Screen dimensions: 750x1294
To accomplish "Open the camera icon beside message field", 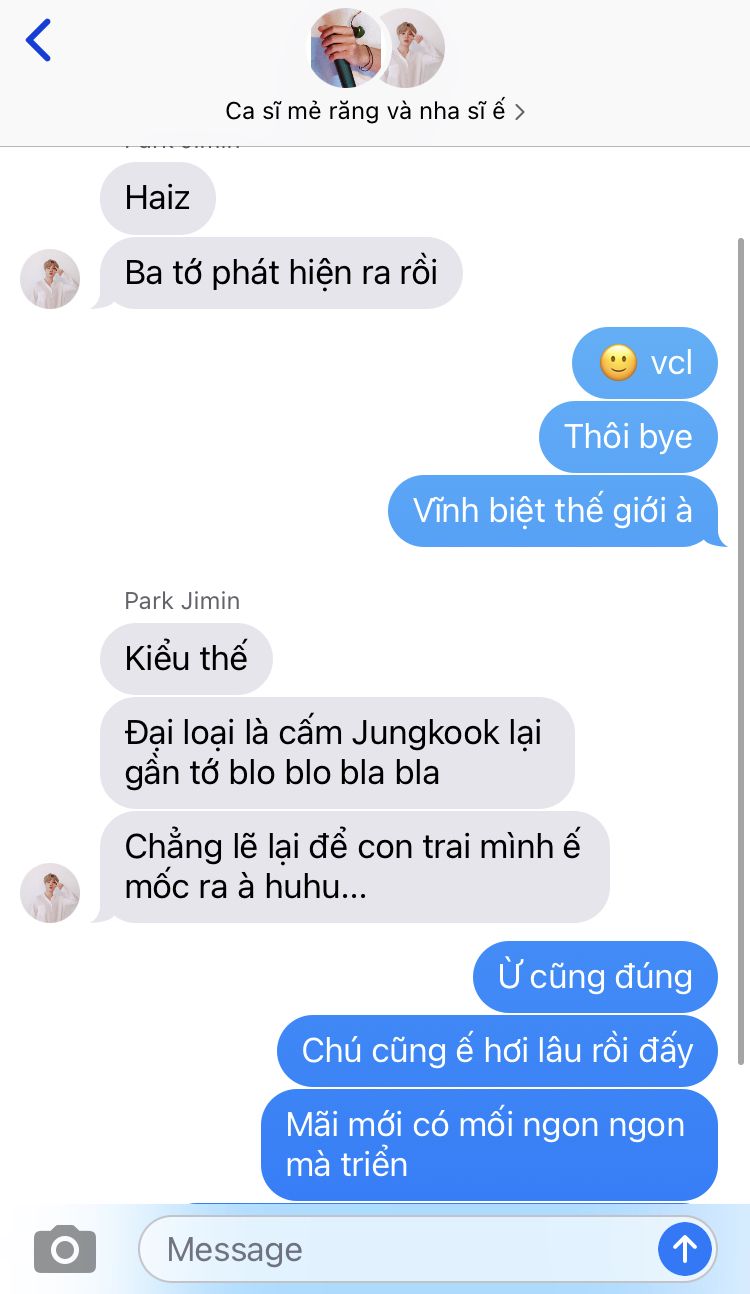I will click(x=65, y=1249).
